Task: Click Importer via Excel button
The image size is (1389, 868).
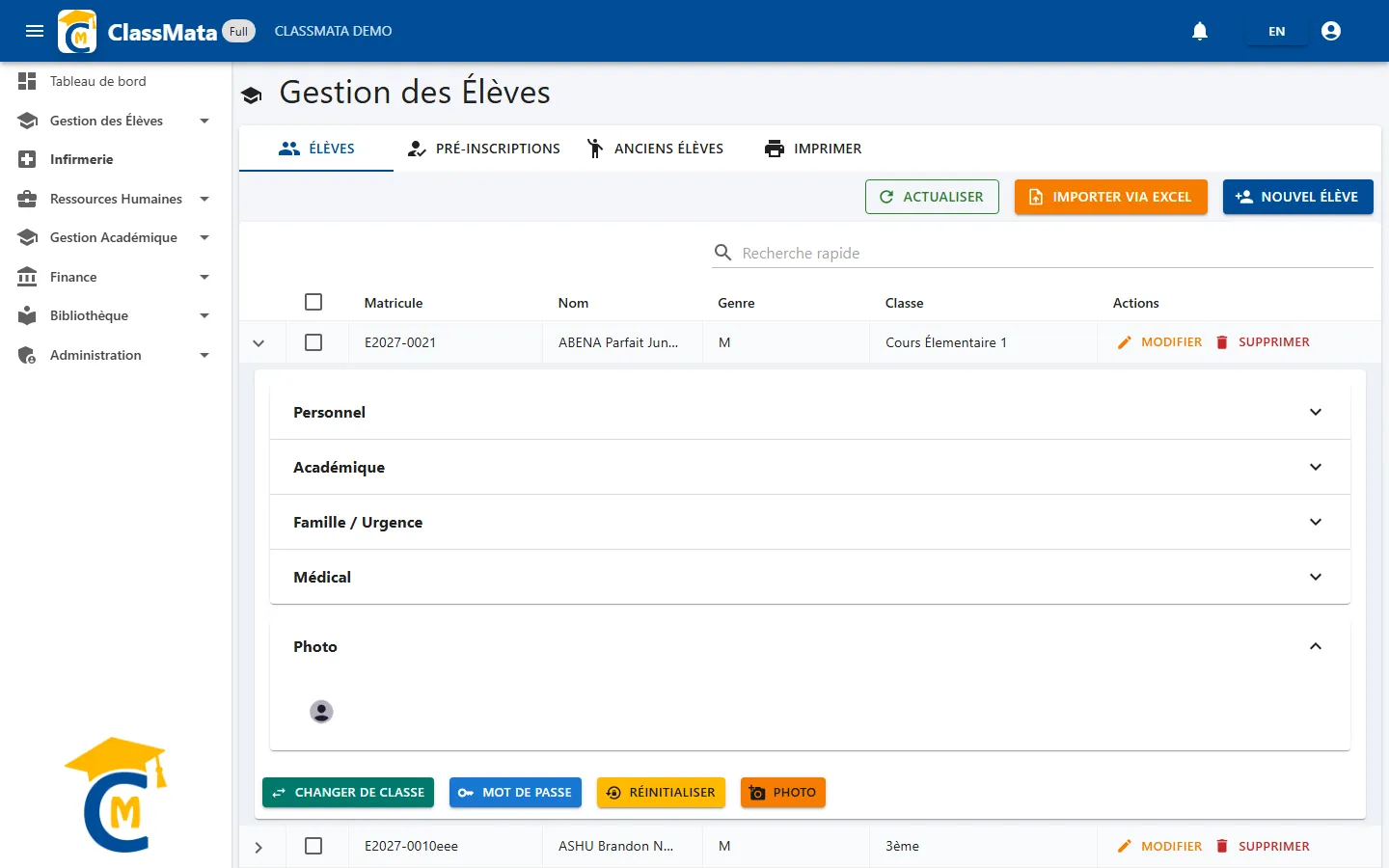Action: 1111,197
